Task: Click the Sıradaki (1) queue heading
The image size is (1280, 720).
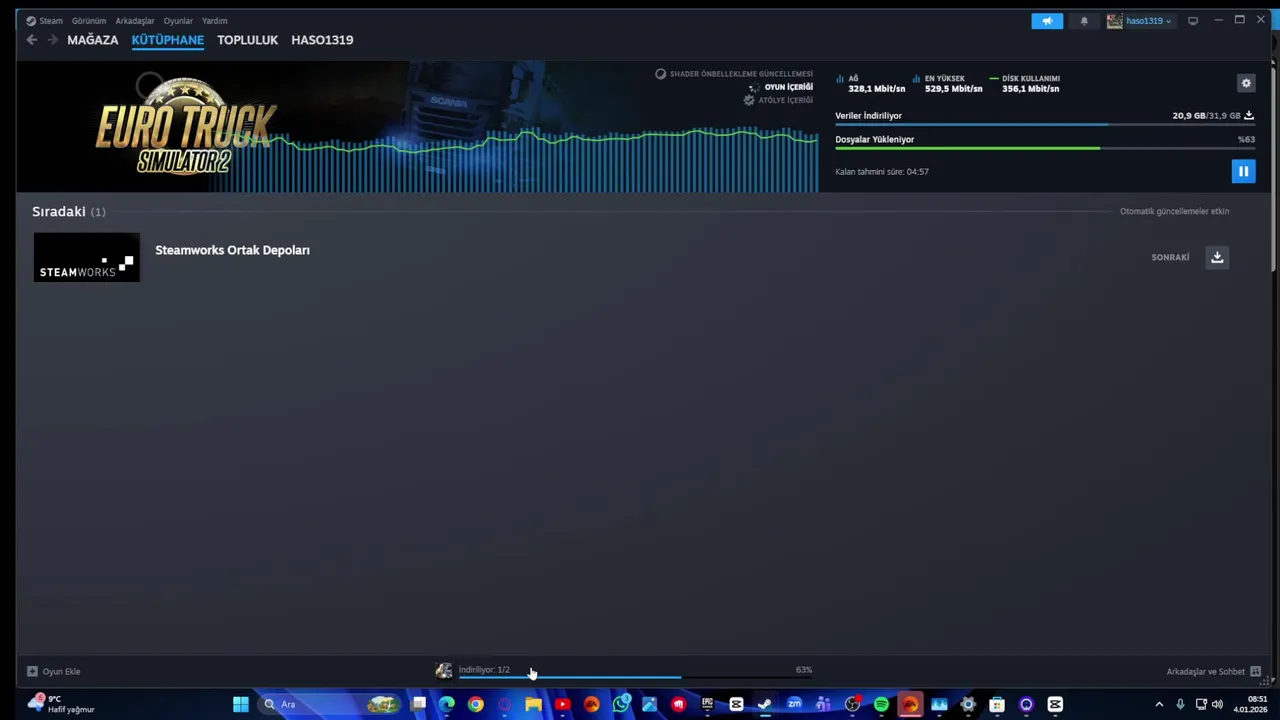Action: coord(68,212)
